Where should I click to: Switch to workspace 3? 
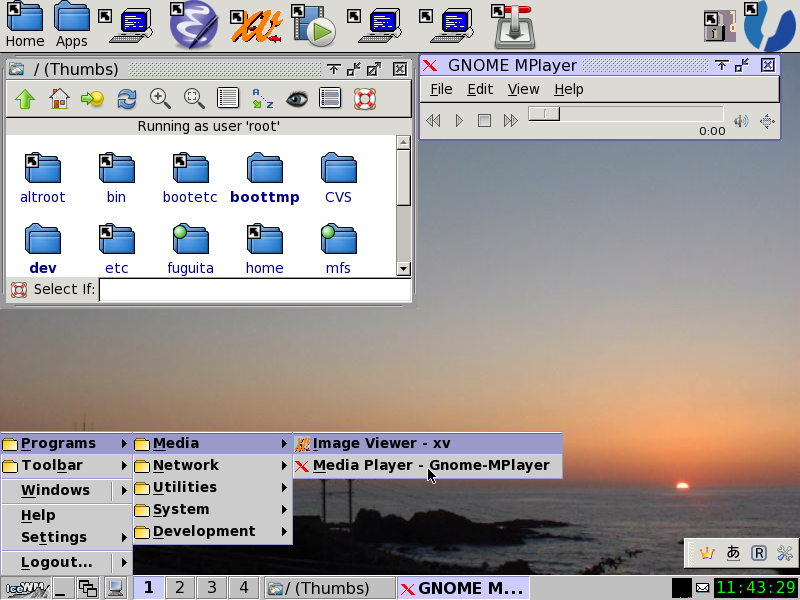[211, 587]
